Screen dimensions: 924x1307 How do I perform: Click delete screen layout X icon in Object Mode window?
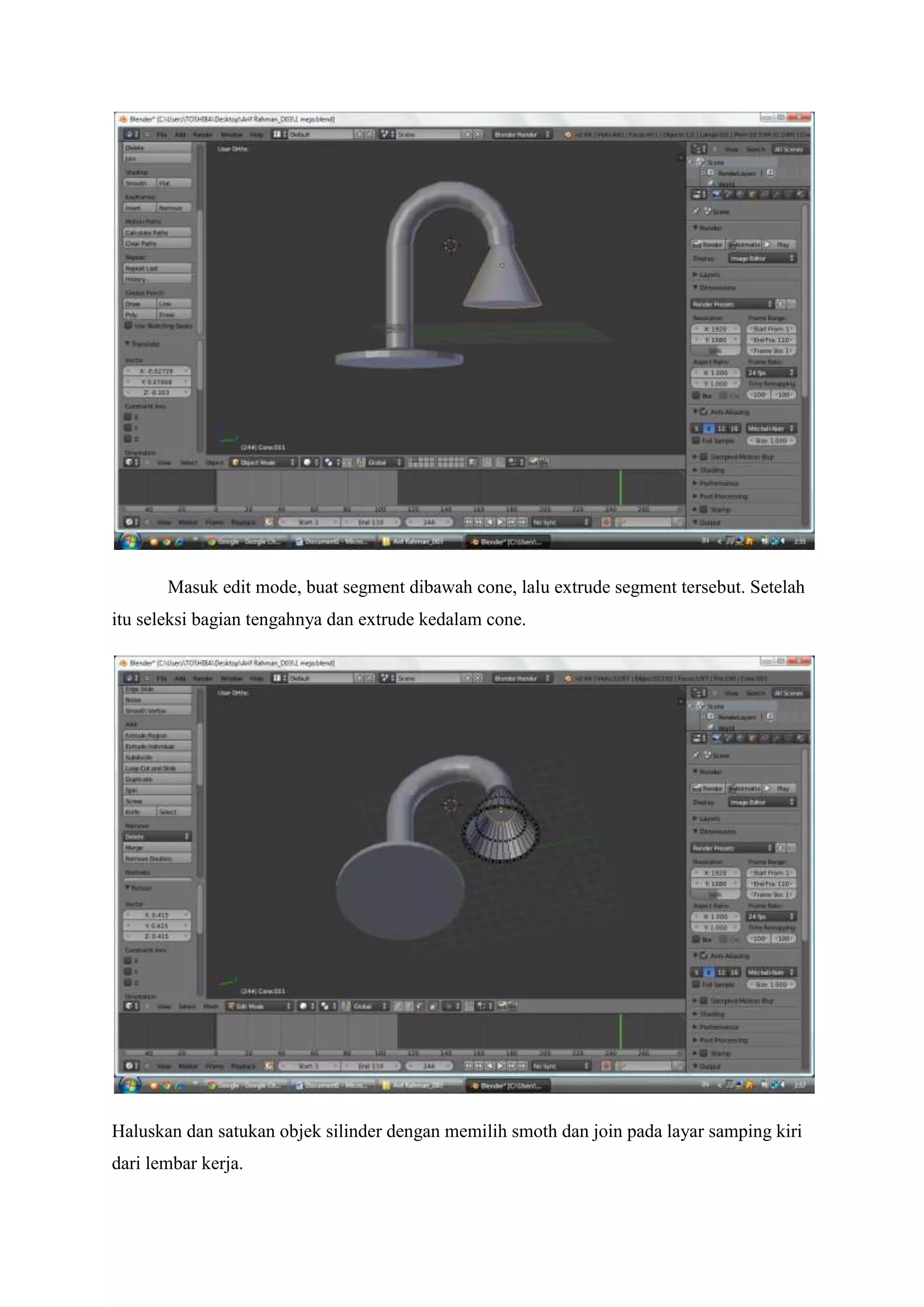[370, 134]
